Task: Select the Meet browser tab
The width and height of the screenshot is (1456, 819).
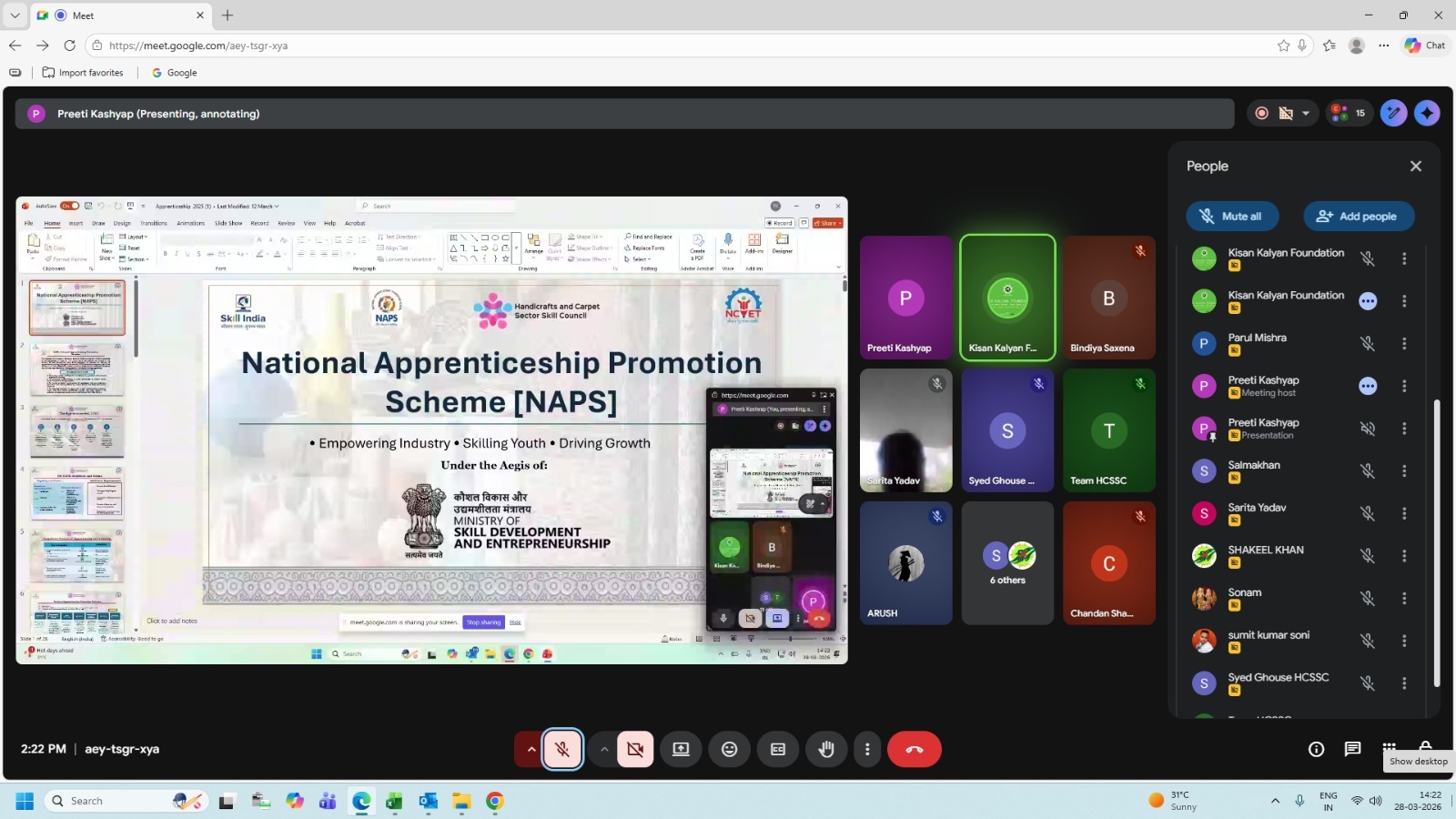Action: point(118,15)
